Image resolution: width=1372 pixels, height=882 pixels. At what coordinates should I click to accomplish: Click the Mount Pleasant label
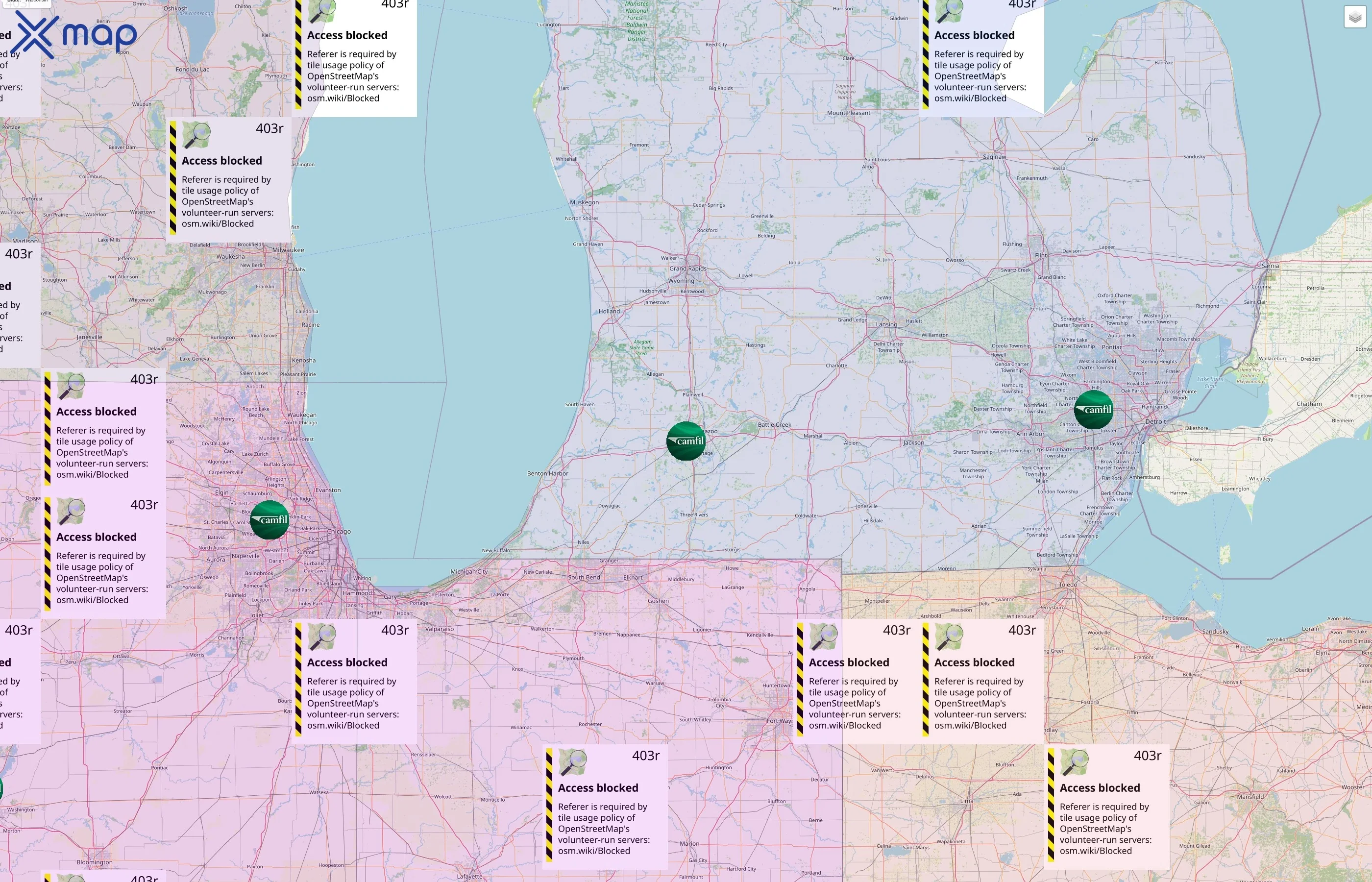tap(849, 113)
